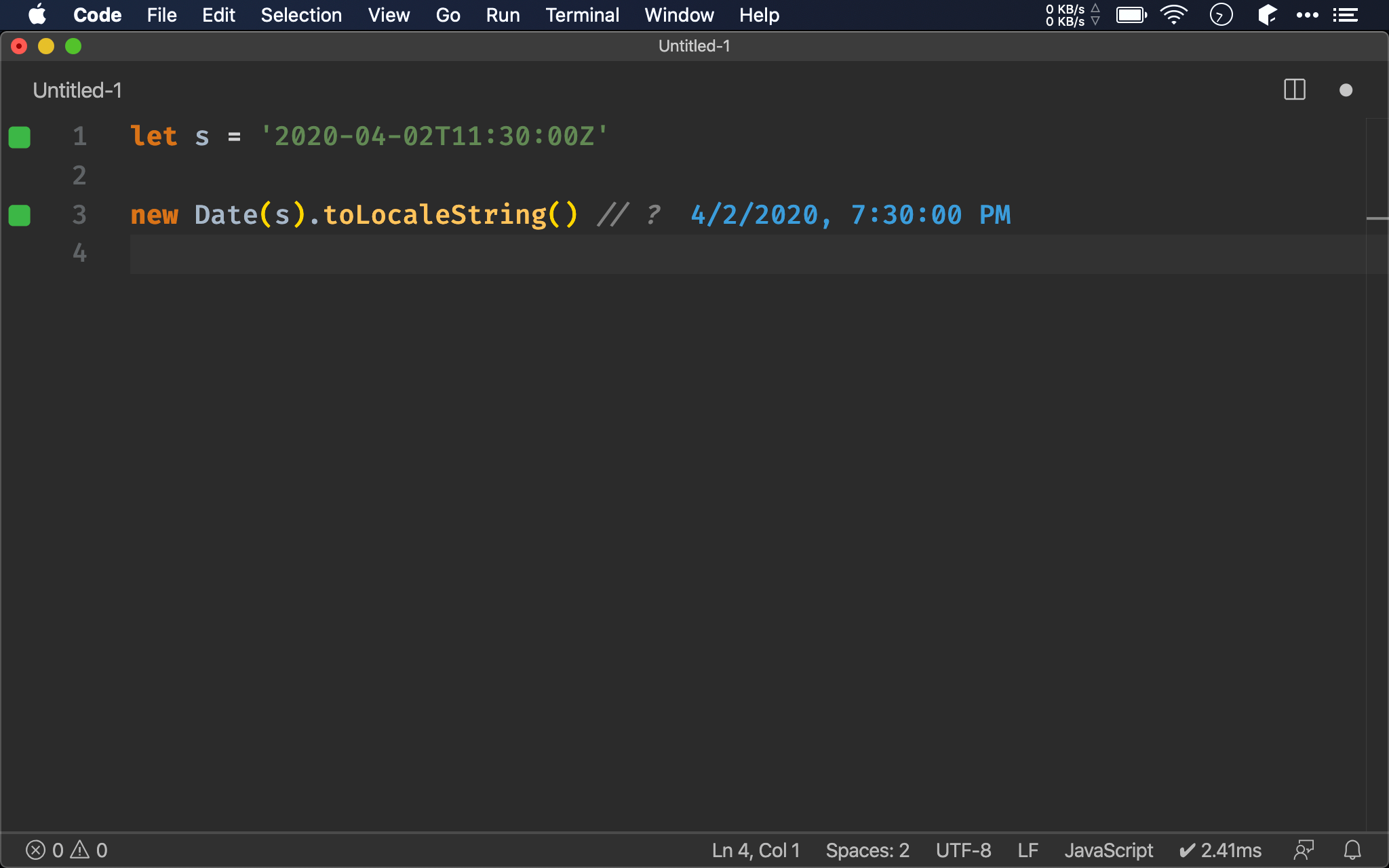
Task: Open the File menu
Action: click(x=161, y=15)
